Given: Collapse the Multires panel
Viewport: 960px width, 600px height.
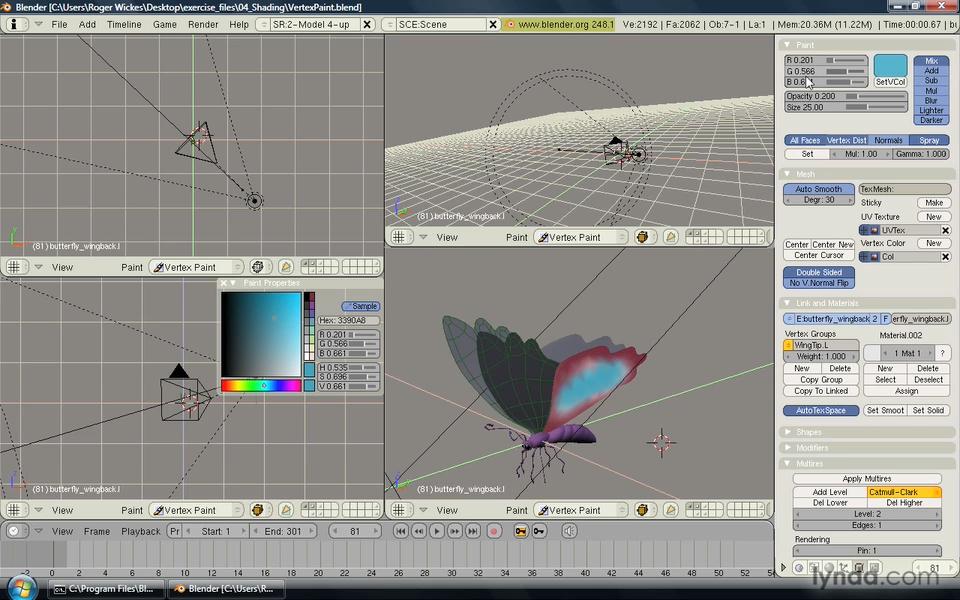Looking at the screenshot, I should 787,464.
